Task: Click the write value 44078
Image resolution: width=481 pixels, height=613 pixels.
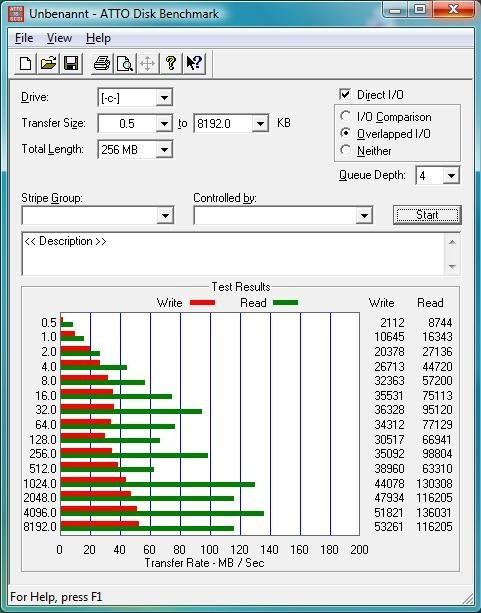Action: pyautogui.click(x=389, y=484)
